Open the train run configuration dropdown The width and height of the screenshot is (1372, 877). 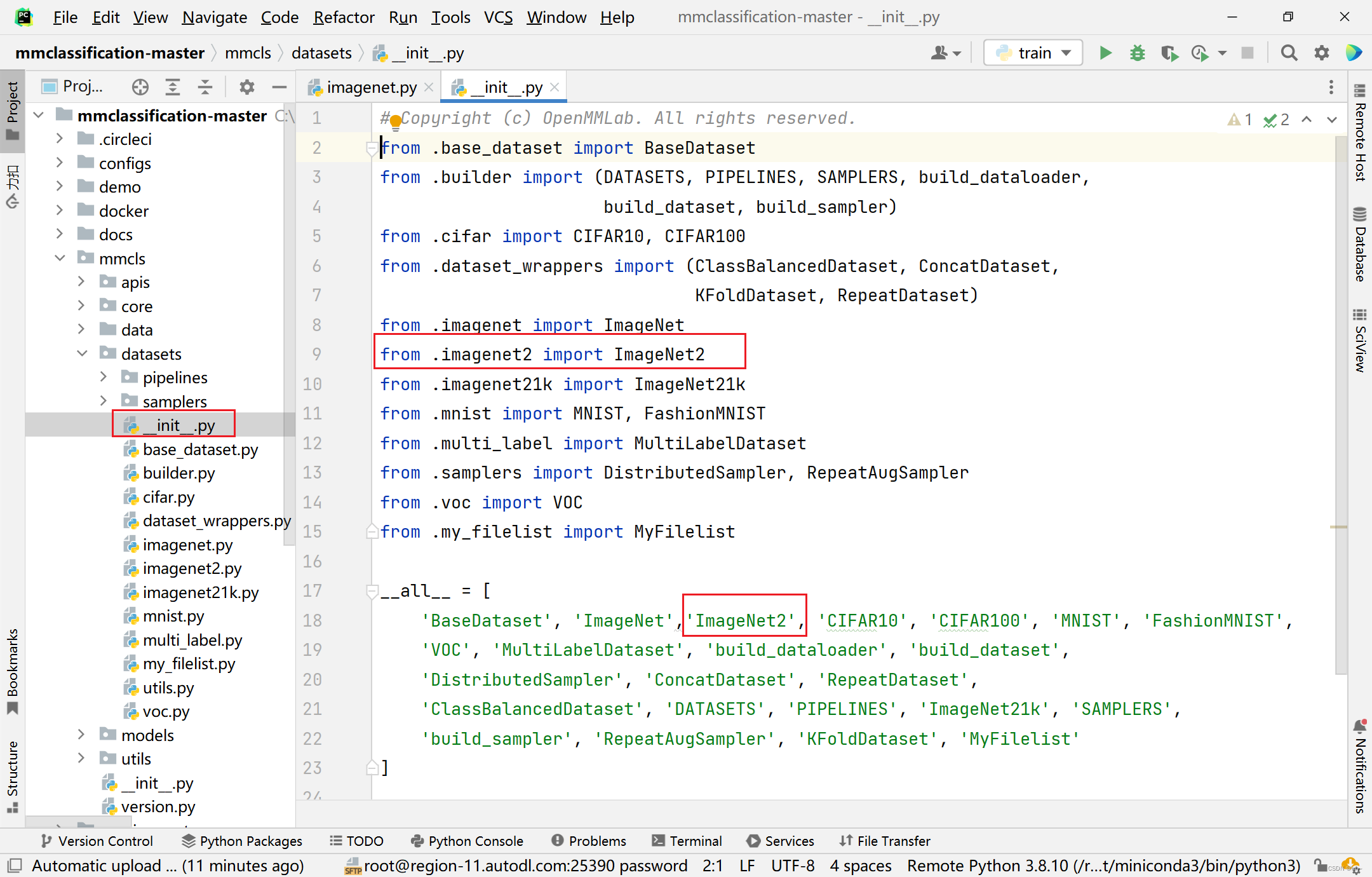1033,53
